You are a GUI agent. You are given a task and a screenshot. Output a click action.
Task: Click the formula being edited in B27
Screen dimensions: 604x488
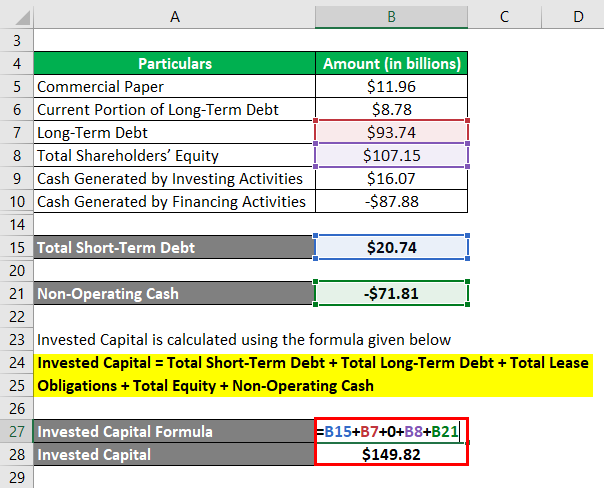391,432
